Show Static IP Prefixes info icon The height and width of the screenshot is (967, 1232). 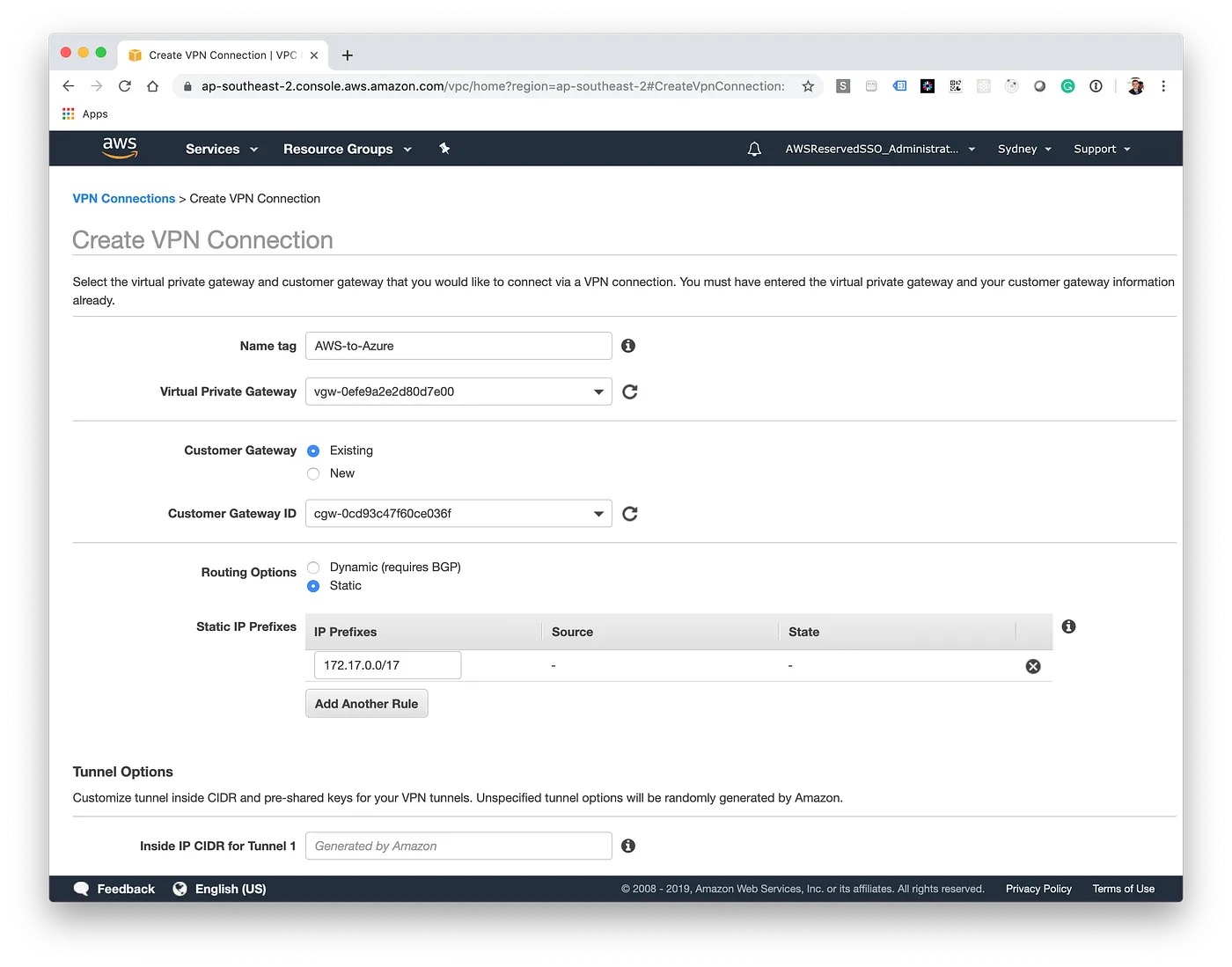pos(1068,626)
